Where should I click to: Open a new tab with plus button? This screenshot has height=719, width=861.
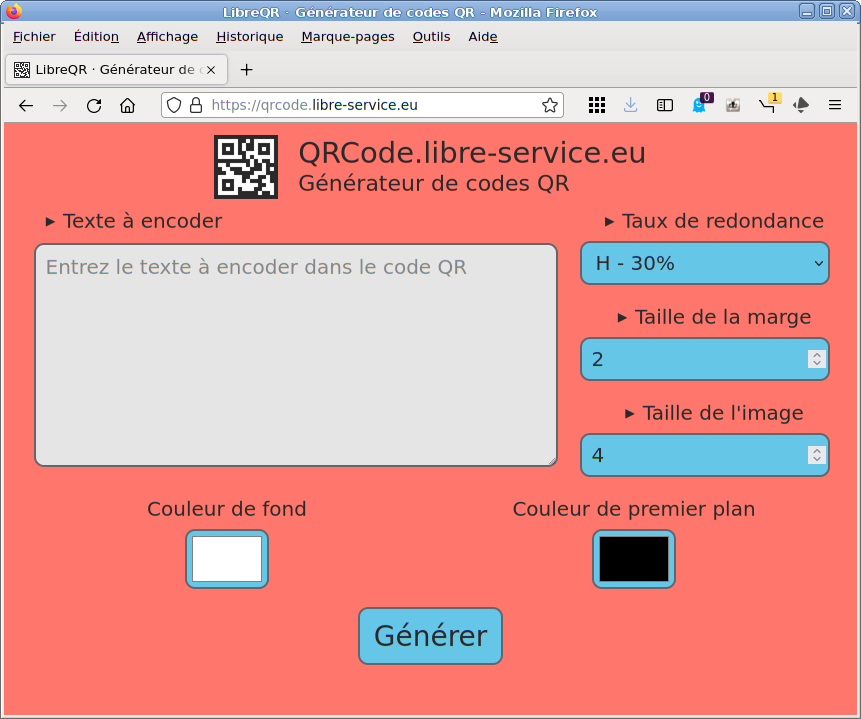247,70
